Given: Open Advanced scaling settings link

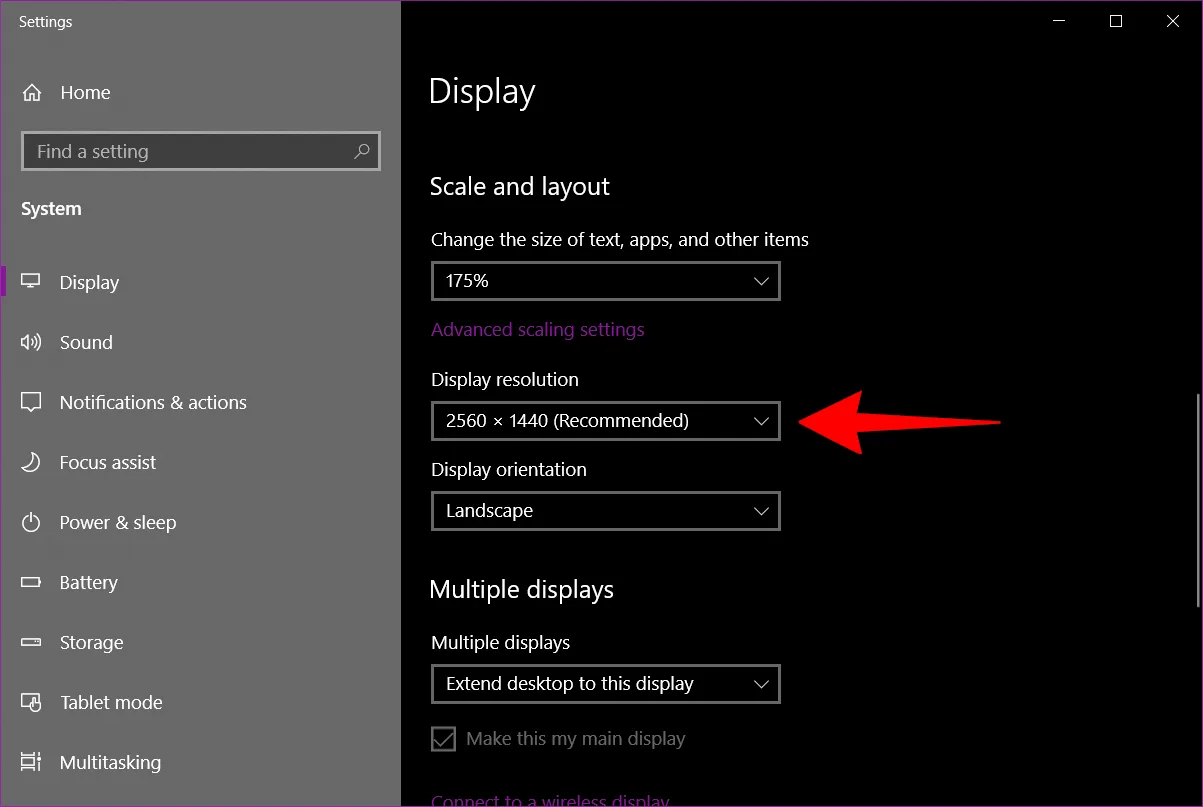Looking at the screenshot, I should [x=538, y=329].
